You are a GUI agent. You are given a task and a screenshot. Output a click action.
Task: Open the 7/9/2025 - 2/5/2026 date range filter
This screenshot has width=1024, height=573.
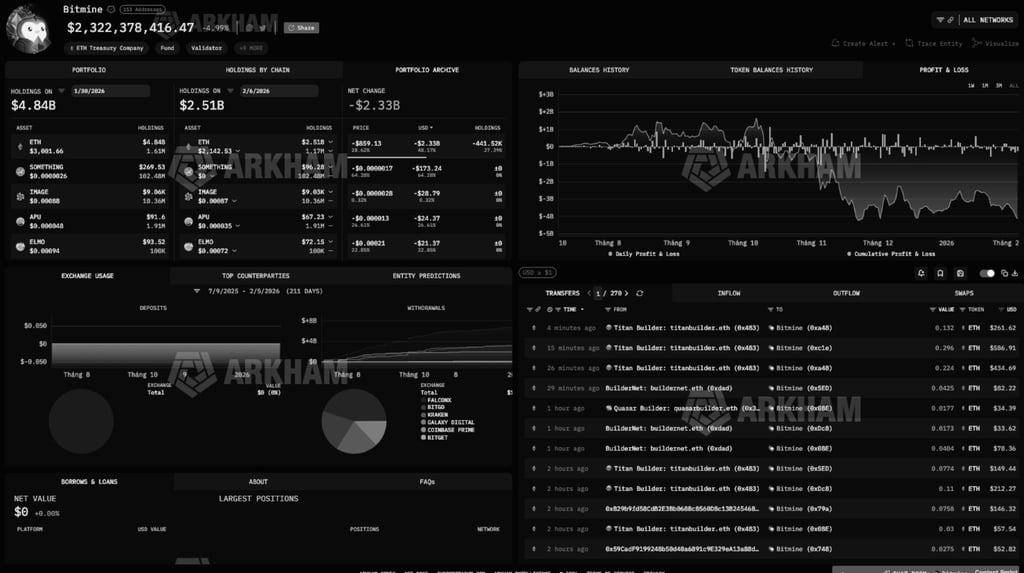[258, 291]
